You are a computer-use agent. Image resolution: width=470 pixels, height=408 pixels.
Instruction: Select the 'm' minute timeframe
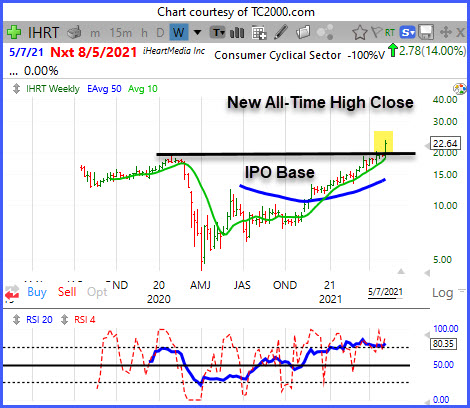coord(95,33)
